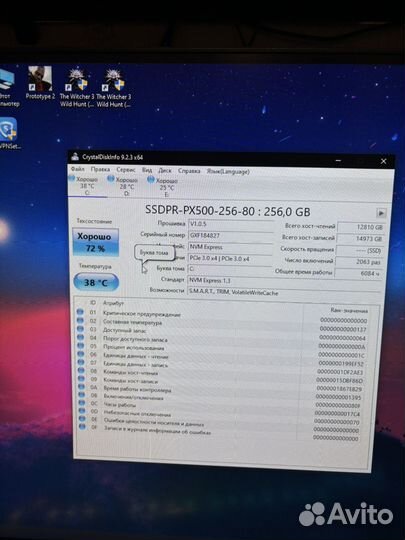
Task: Click status icon of row ID 0A
Action: (81, 386)
